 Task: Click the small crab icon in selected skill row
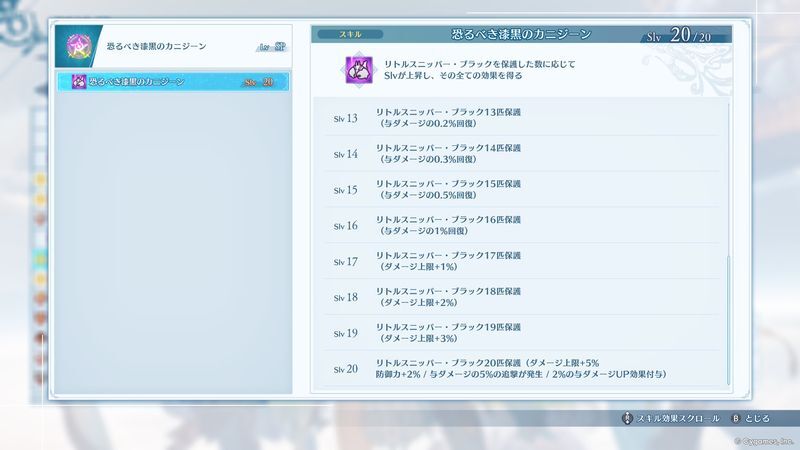79,82
